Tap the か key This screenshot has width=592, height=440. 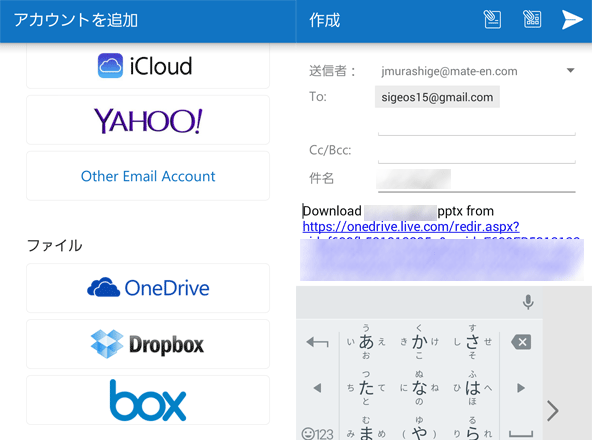pos(419,342)
